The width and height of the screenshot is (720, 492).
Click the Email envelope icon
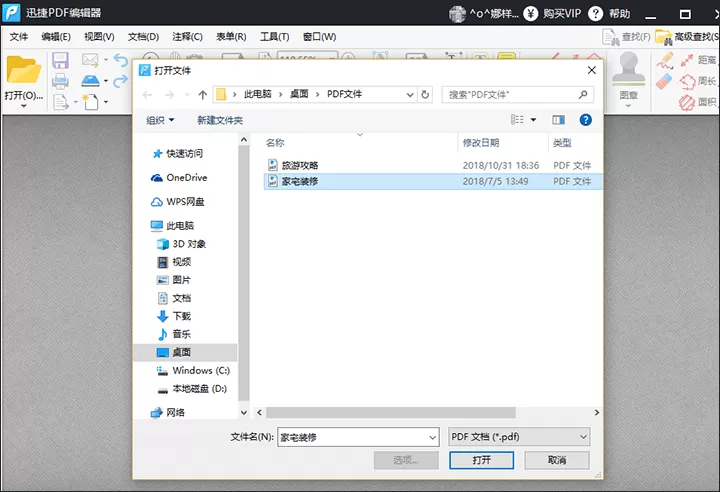point(90,60)
